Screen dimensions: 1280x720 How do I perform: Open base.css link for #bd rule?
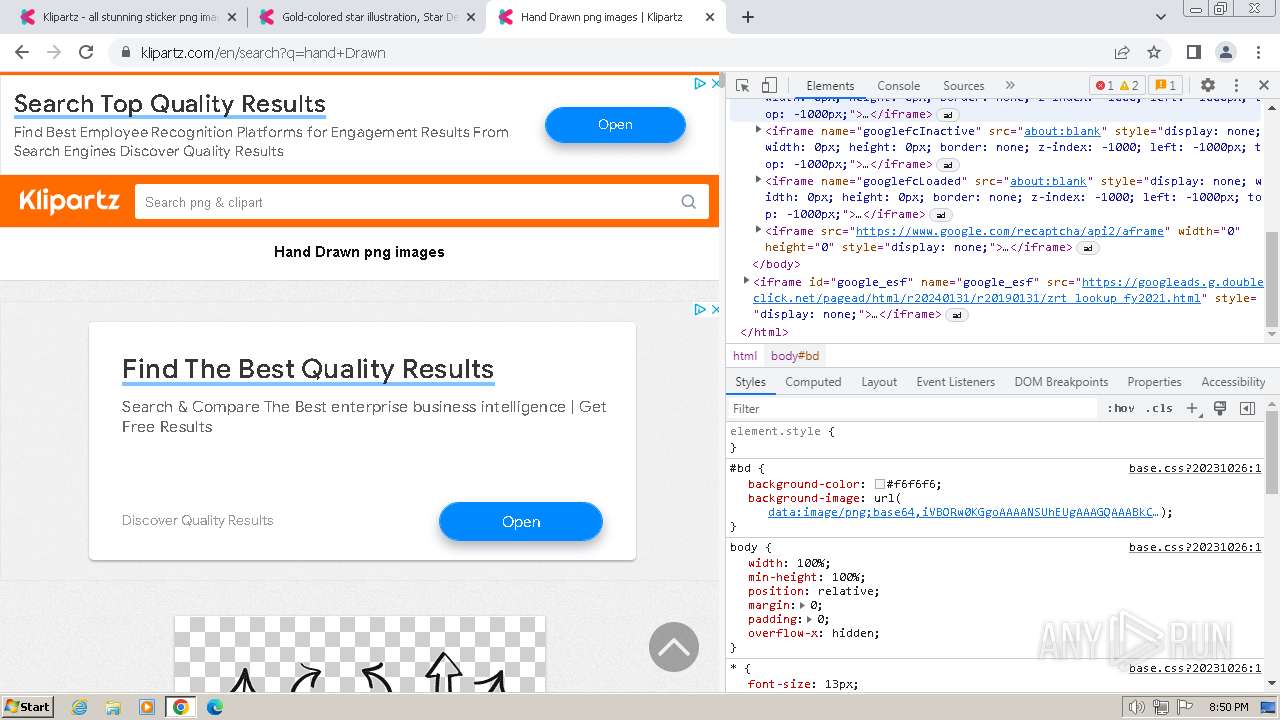1195,468
